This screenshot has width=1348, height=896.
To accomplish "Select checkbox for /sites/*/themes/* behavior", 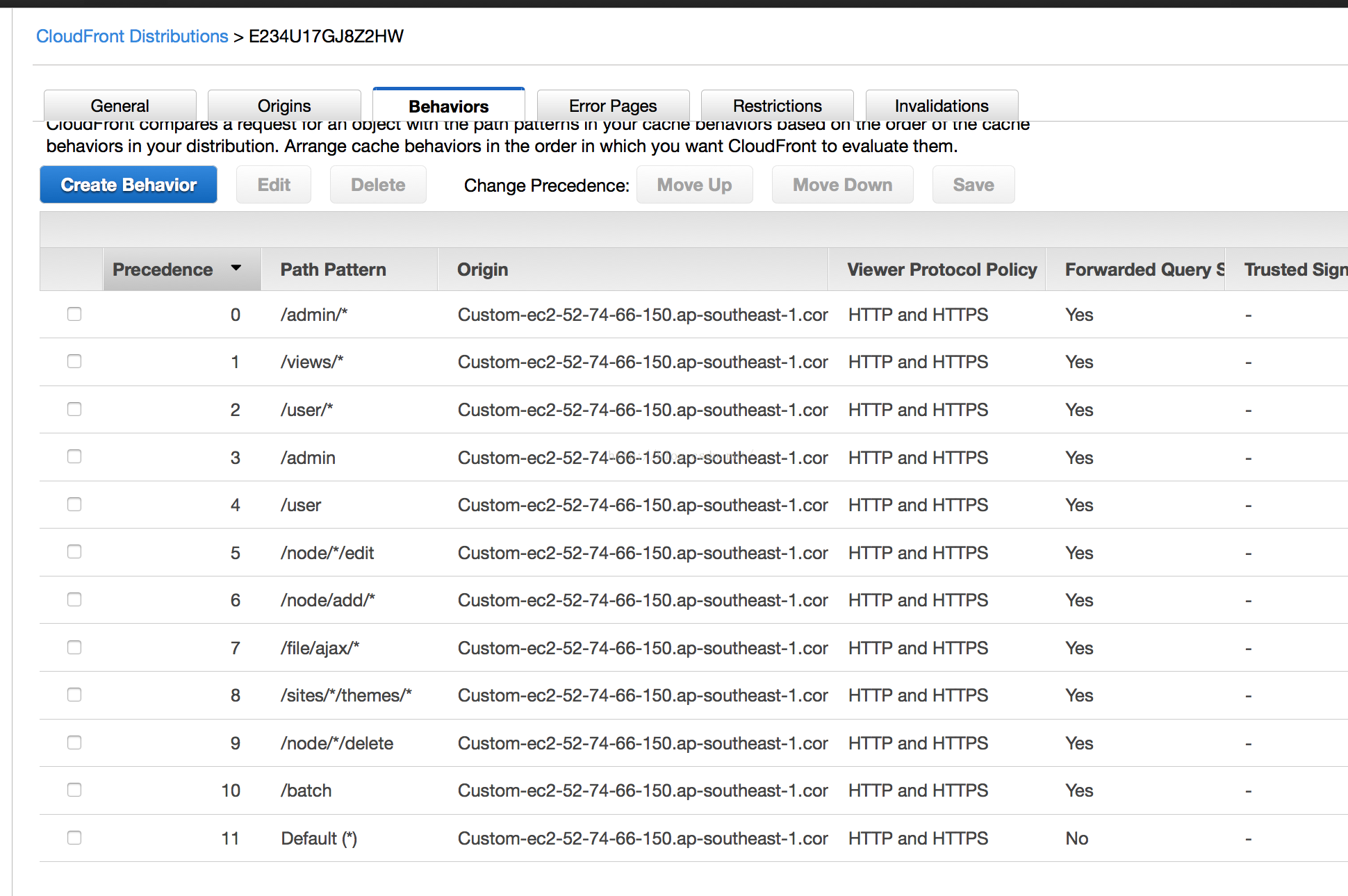I will (x=74, y=695).
